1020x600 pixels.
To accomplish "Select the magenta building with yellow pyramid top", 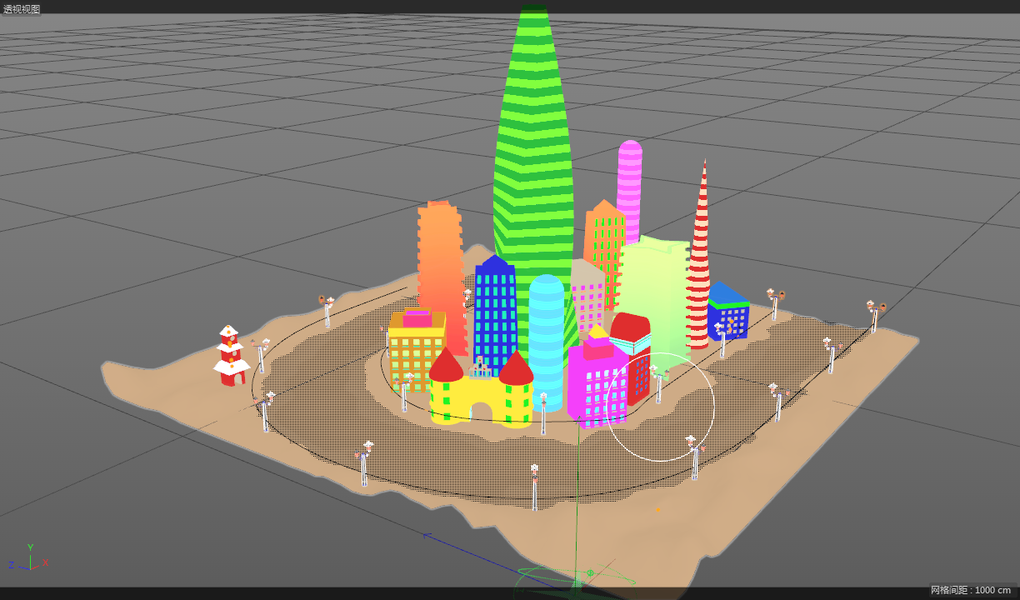I will click(597, 381).
